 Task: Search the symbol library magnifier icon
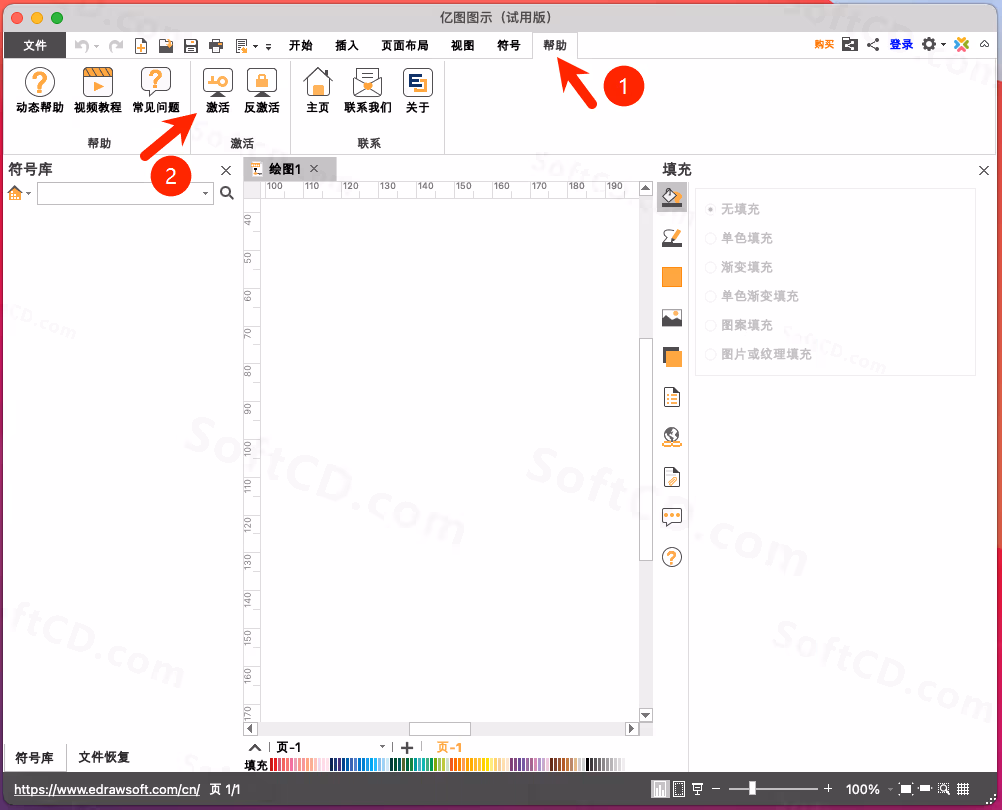227,193
